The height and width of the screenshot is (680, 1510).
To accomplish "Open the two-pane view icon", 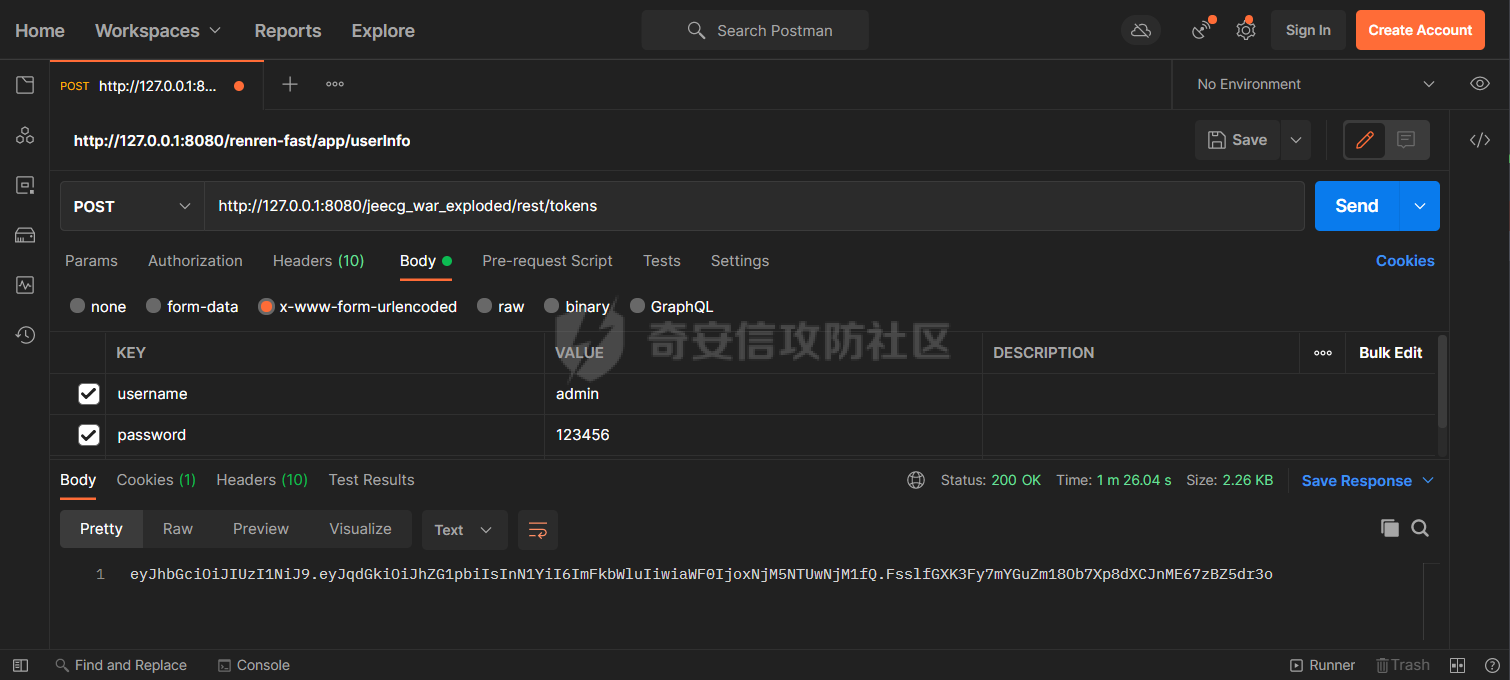I will point(1458,665).
